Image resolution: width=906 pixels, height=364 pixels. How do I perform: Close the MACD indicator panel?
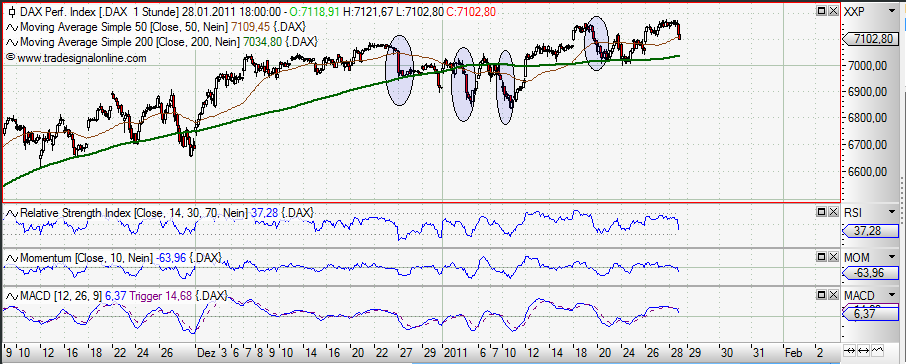point(833,295)
